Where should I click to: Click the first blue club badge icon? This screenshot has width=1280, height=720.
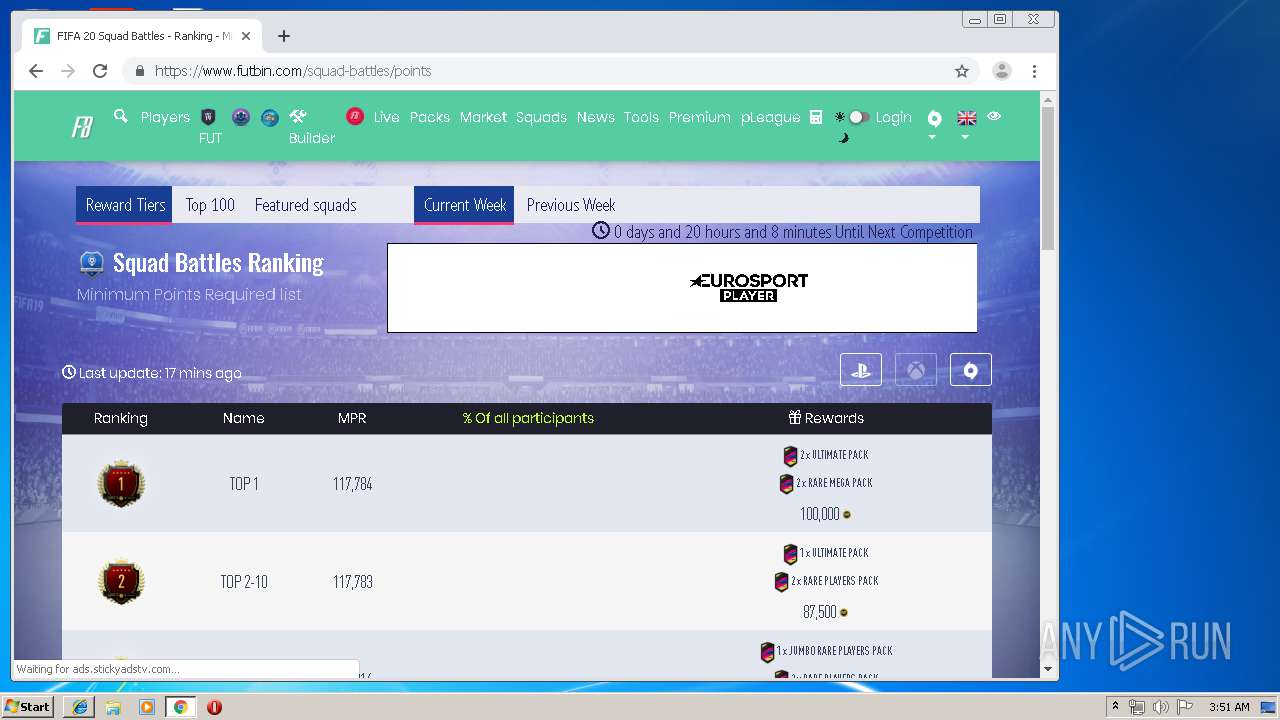click(241, 117)
